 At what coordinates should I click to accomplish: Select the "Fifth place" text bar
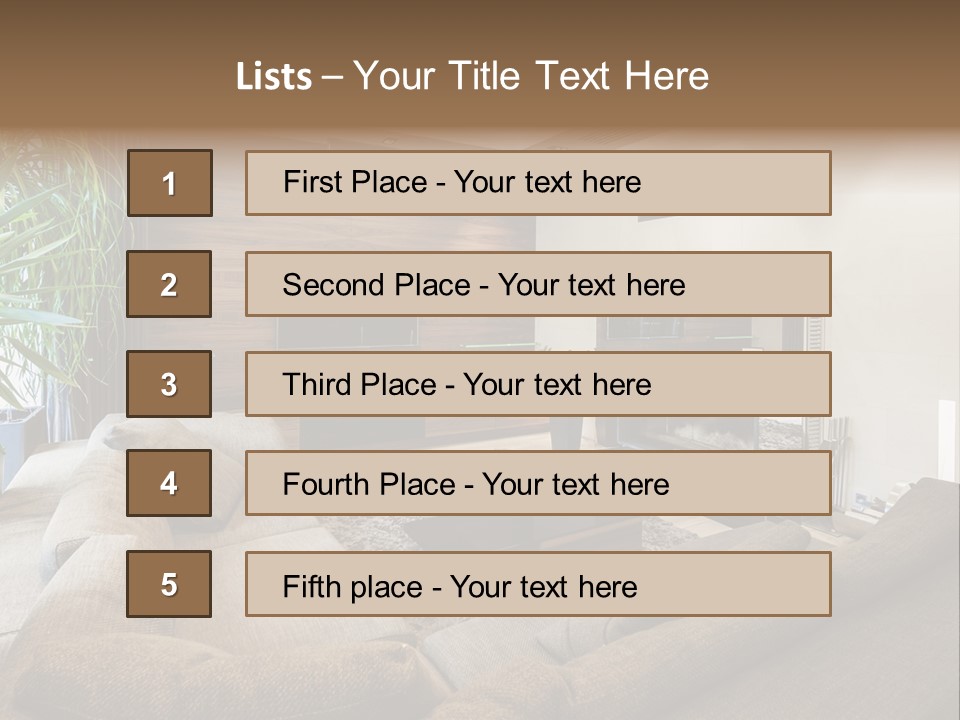(538, 584)
